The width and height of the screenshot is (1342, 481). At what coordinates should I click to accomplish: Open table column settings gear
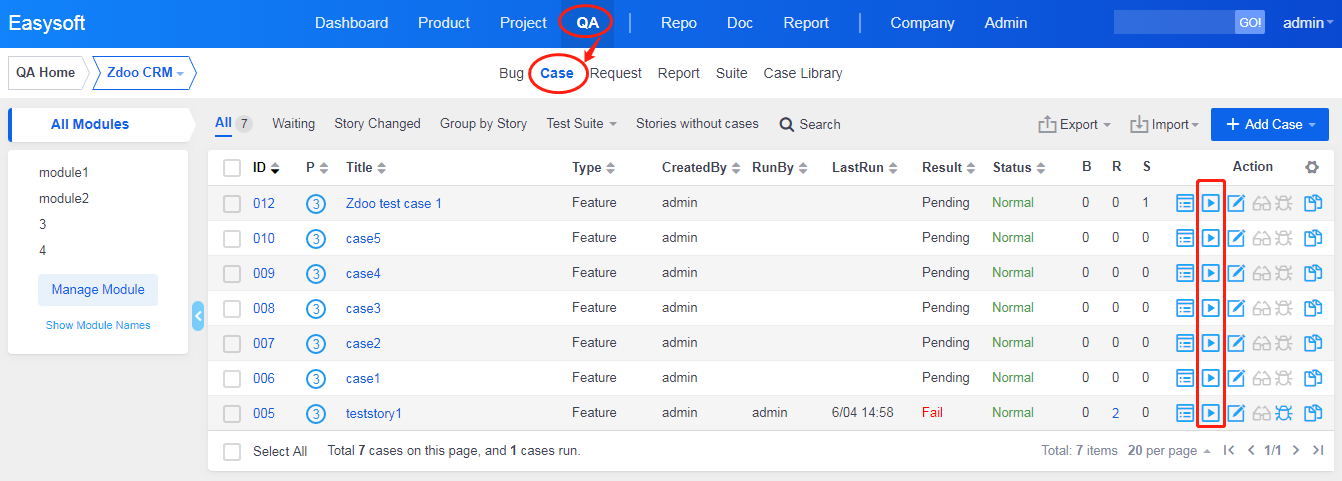pyautogui.click(x=1313, y=167)
